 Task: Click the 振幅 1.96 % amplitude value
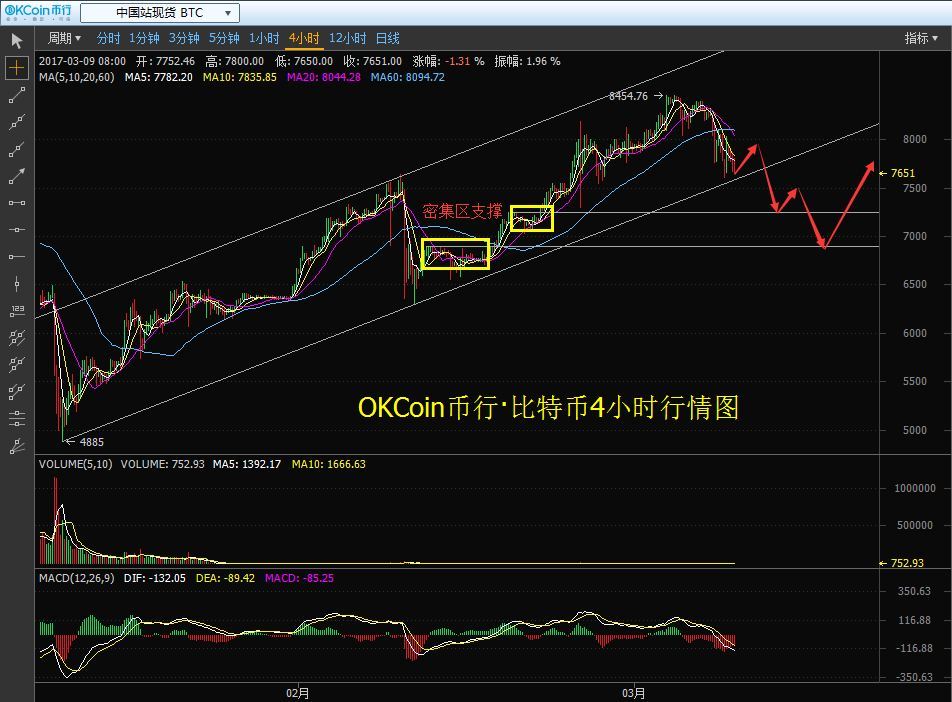tap(528, 61)
